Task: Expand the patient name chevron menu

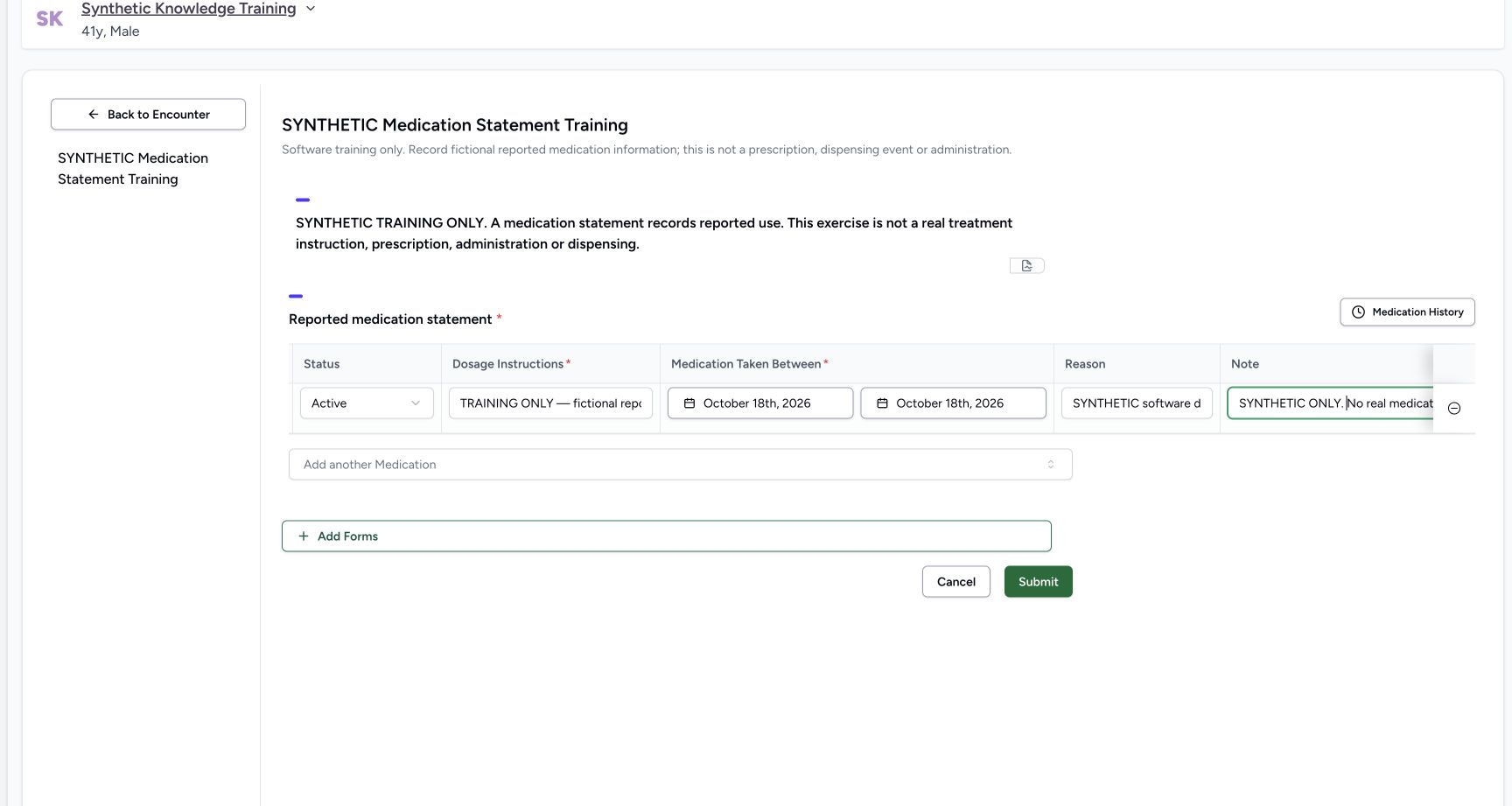Action: coord(310,9)
